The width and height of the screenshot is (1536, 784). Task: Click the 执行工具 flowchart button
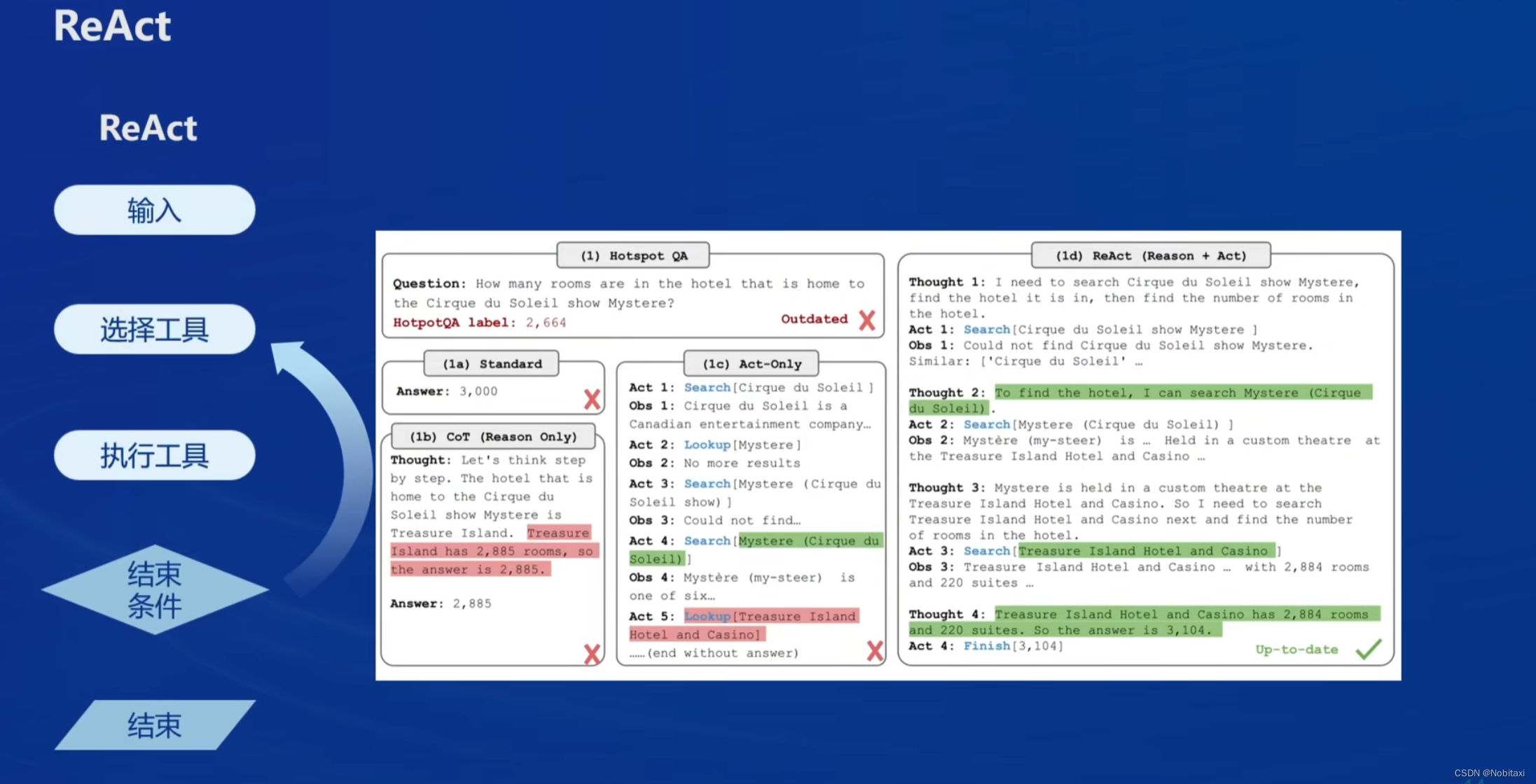154,455
